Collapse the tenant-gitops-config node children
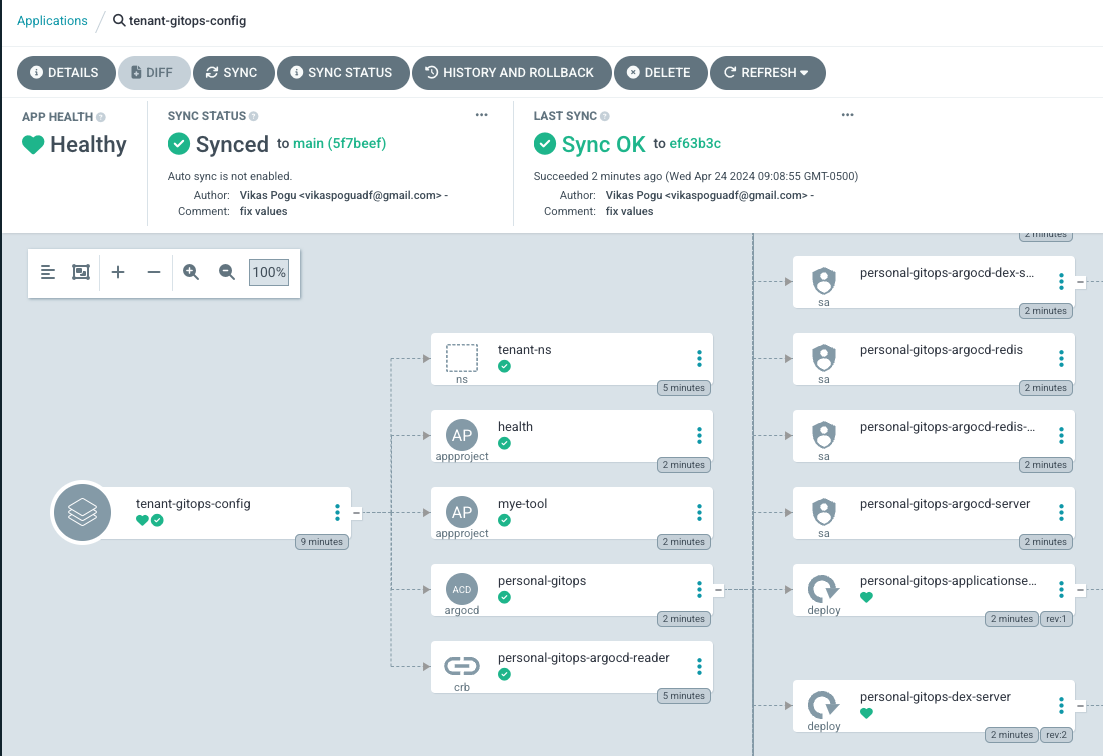This screenshot has height=756, width=1103. 356,513
